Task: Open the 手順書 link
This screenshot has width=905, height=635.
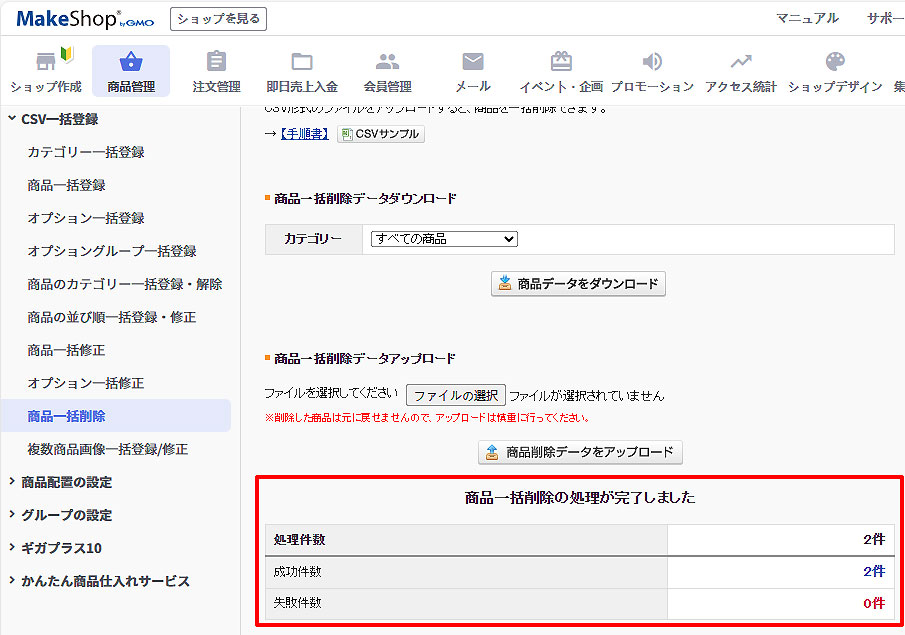Action: 303,134
